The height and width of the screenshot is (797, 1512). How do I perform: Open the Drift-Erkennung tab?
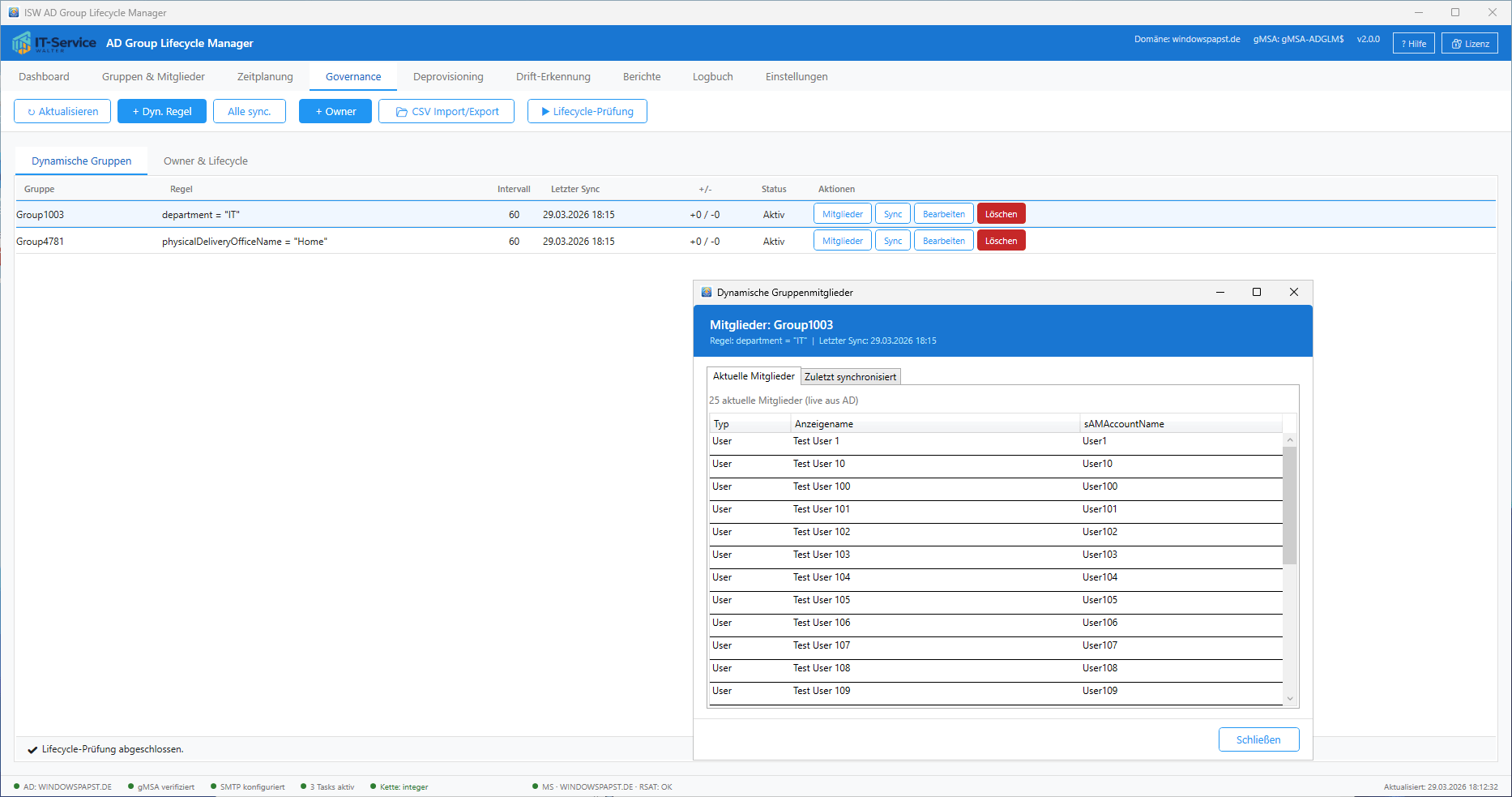(553, 77)
